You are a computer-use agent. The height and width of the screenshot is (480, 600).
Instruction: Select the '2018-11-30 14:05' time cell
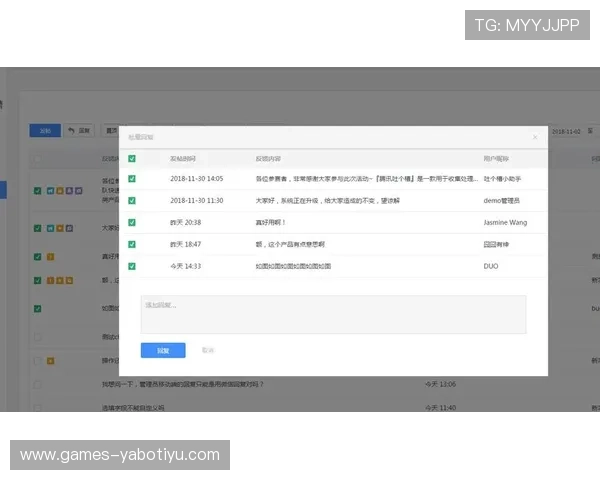(197, 179)
